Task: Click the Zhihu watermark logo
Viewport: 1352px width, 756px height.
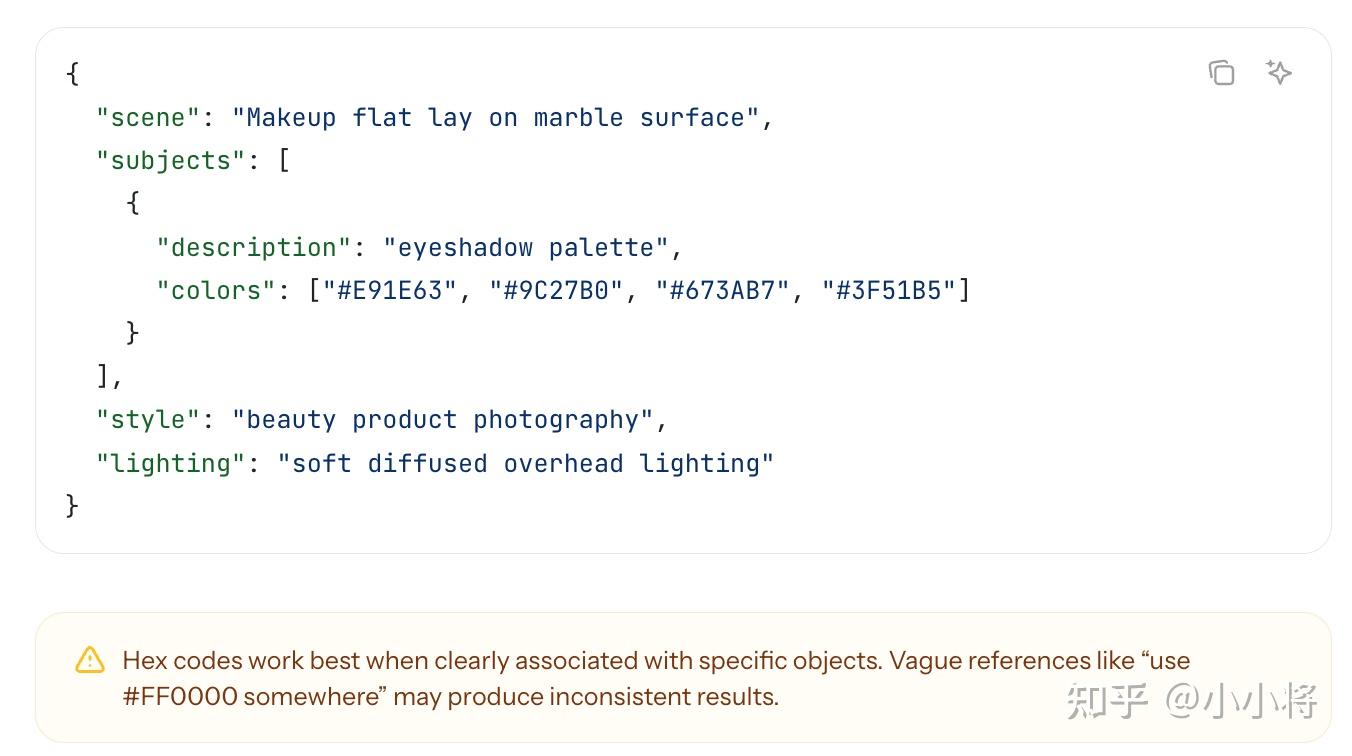Action: 1106,700
